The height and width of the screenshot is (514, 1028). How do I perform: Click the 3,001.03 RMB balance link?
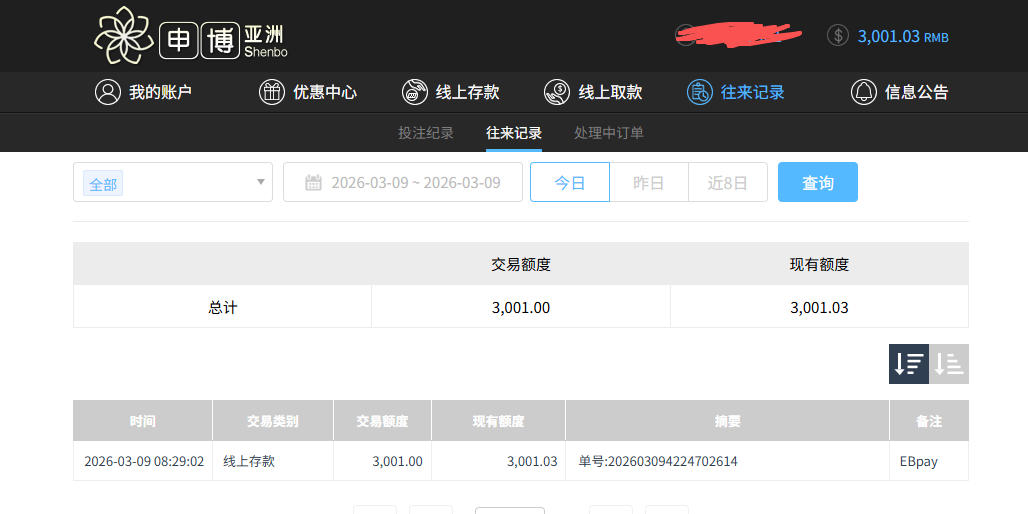(x=902, y=36)
